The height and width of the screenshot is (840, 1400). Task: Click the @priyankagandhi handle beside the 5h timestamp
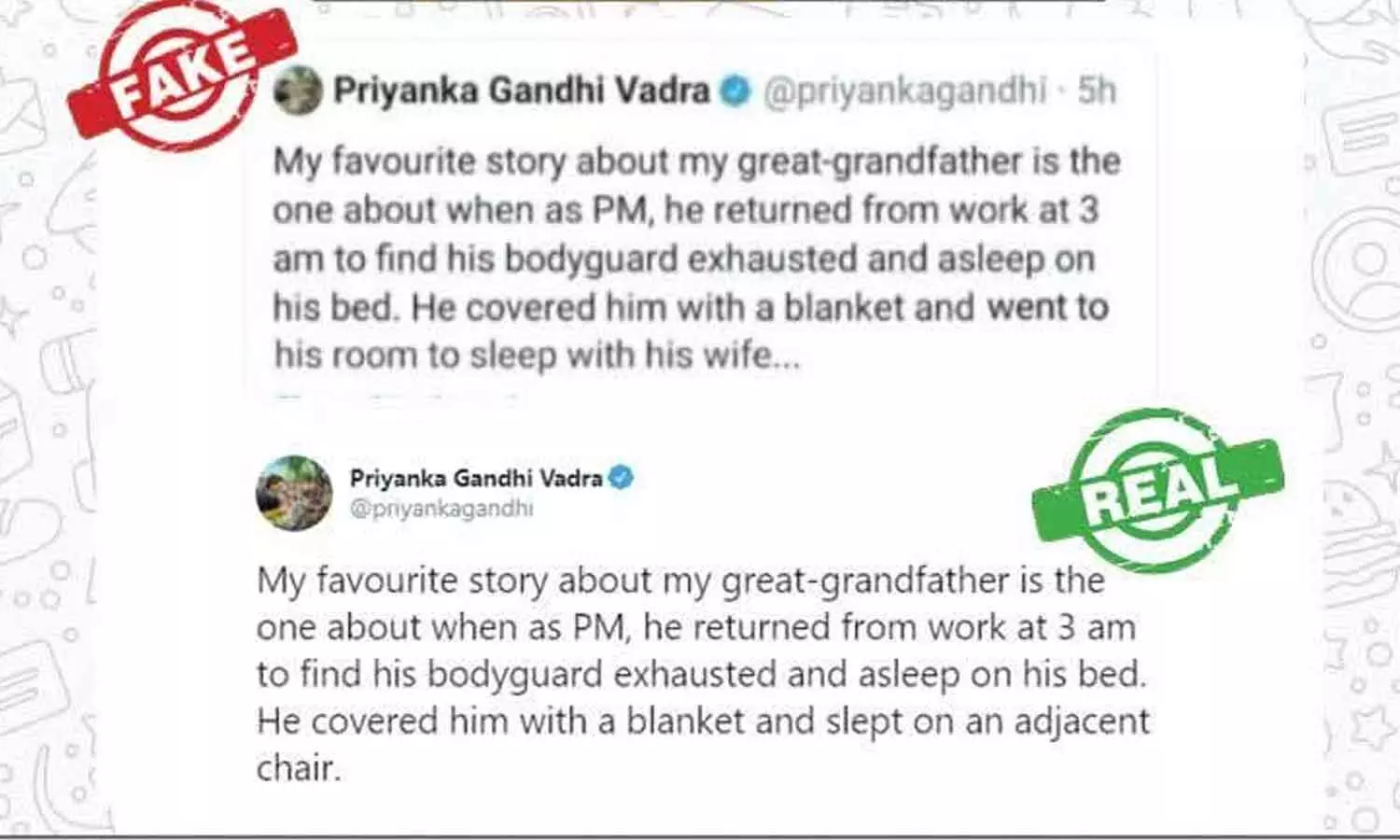[x=903, y=91]
